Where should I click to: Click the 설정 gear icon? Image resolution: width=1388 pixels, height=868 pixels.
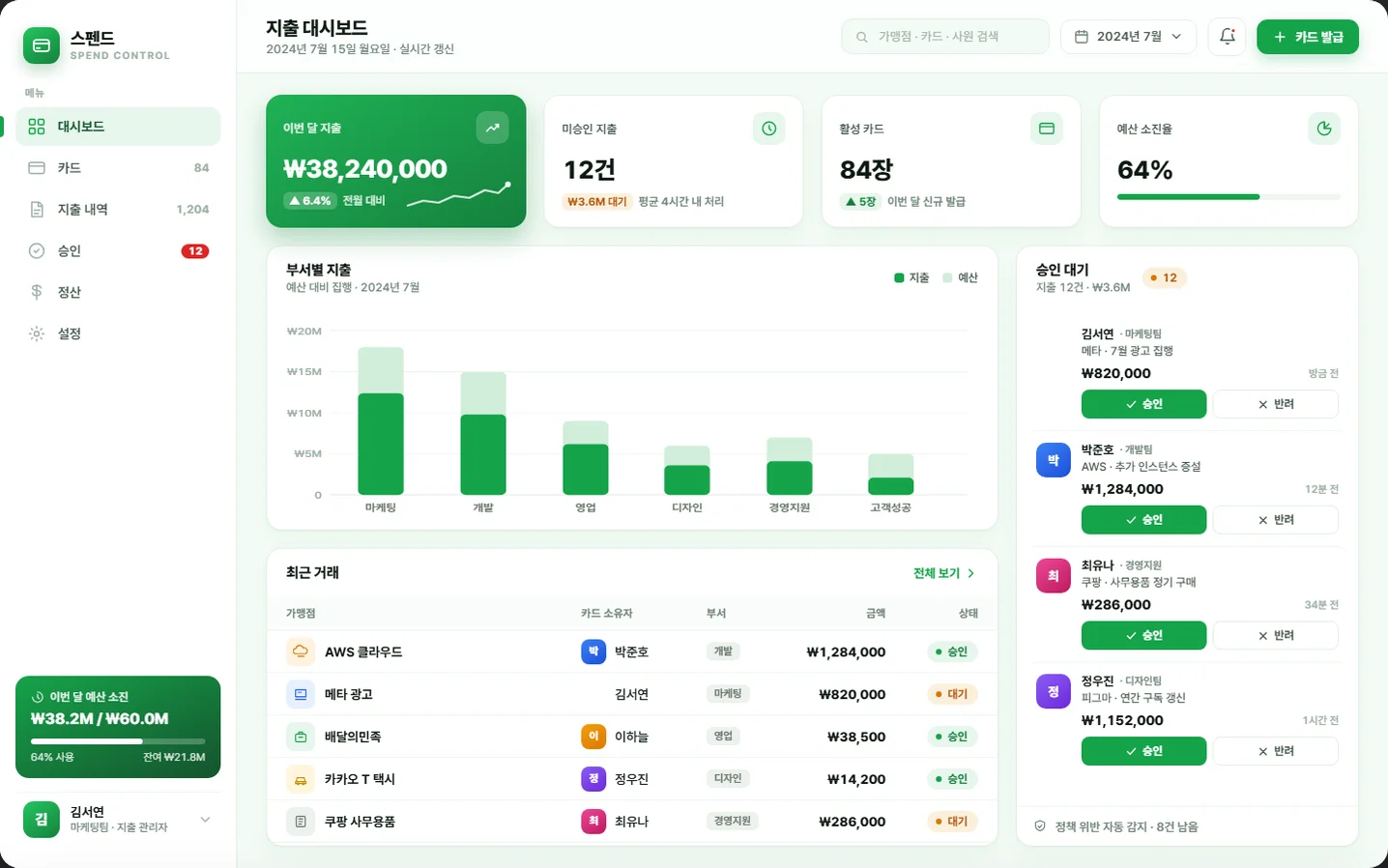tap(37, 333)
